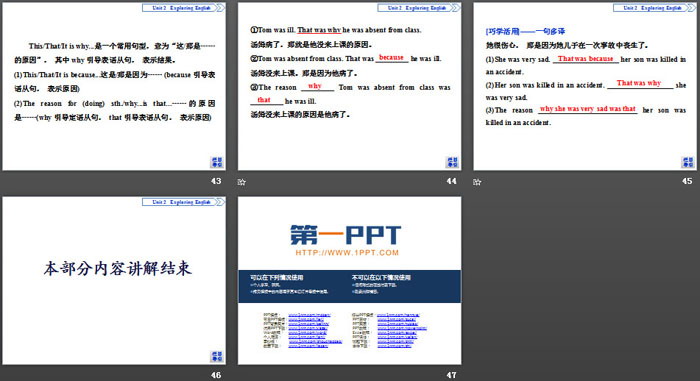Select slide 46 thumbnail reading 本部分内容讲解结束

click(x=114, y=281)
